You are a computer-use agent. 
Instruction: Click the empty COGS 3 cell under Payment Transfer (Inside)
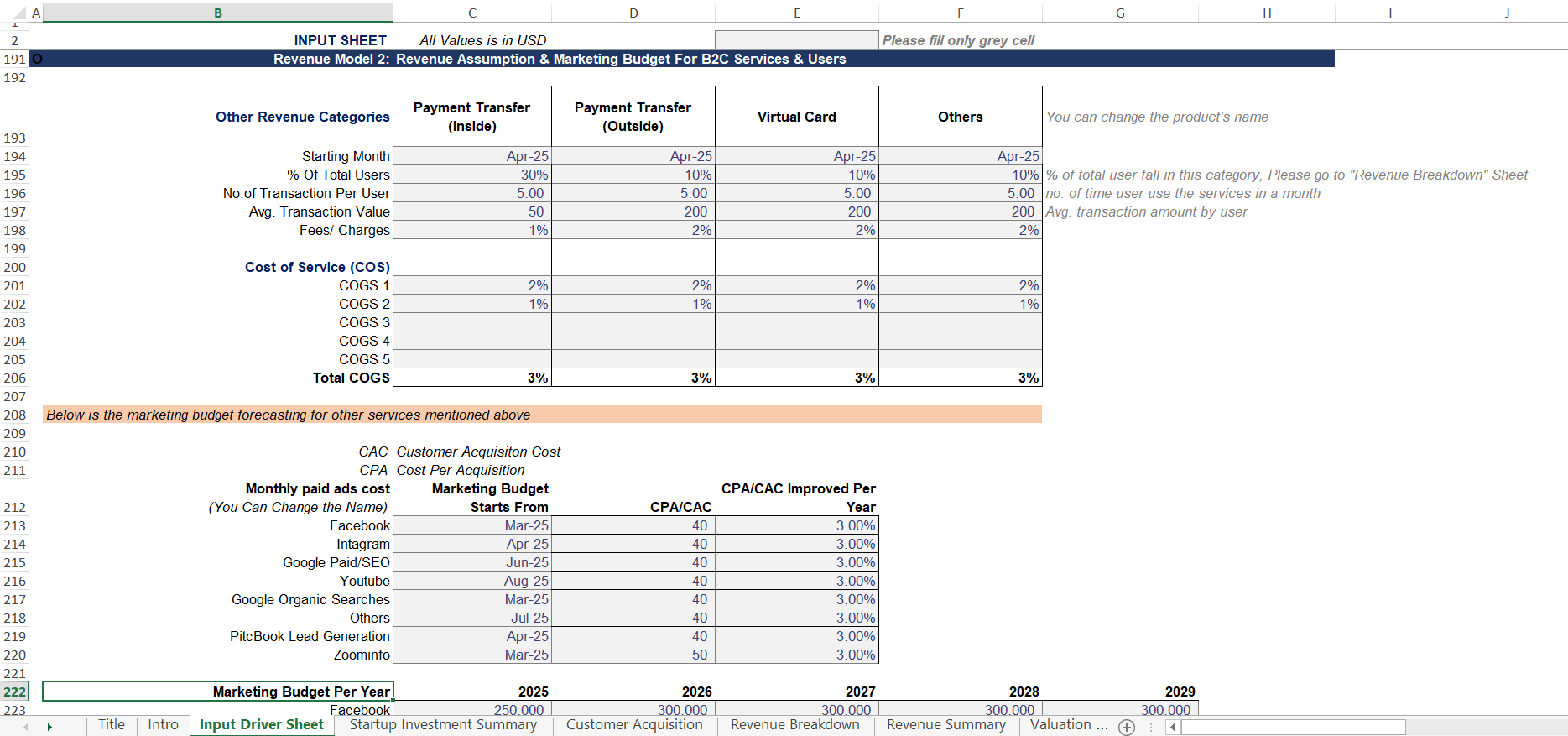point(472,322)
